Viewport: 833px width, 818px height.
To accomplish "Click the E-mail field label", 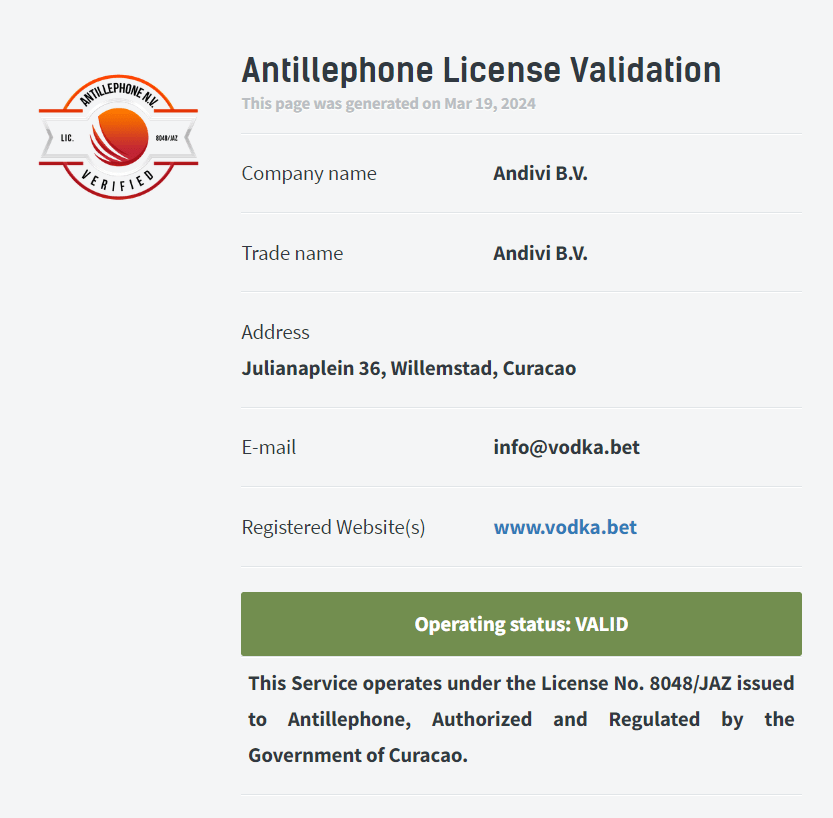I will (269, 447).
